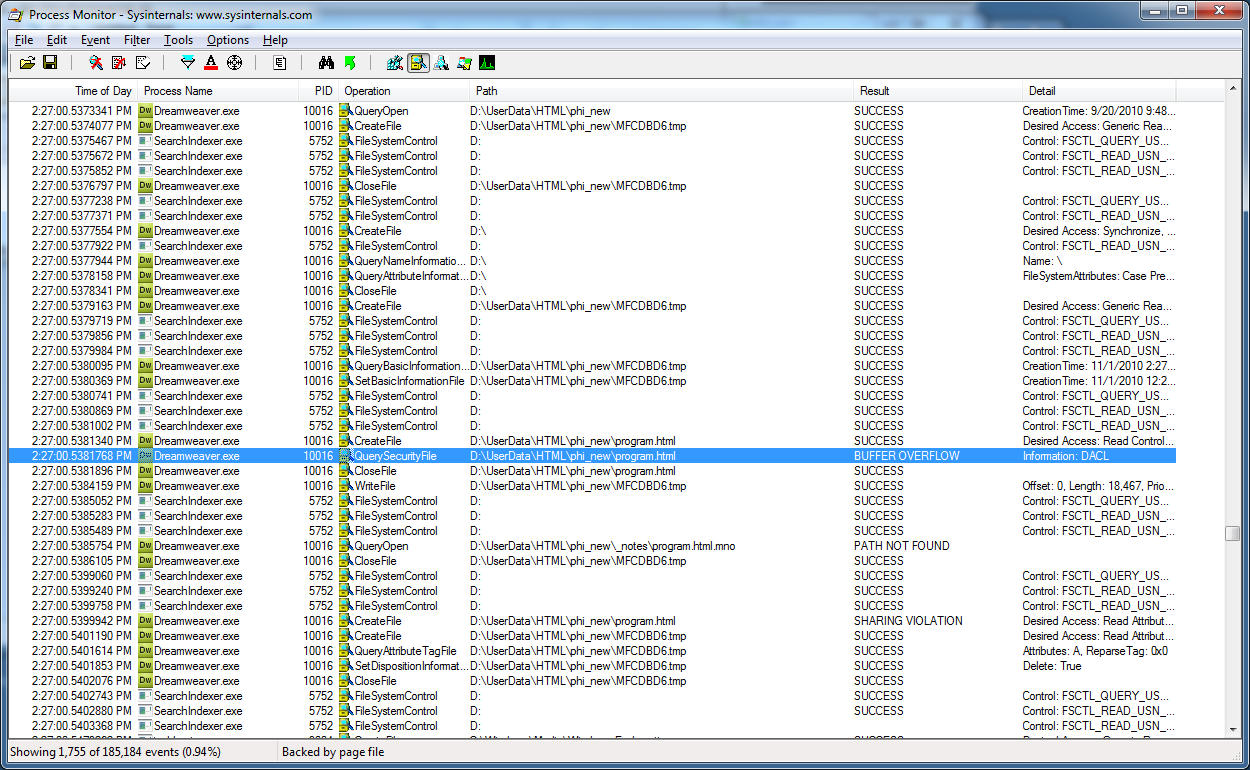The image size is (1250, 770).
Task: Select path D:\UserData\HTML\phi_new\_notes\program.html.mno
Action: (602, 546)
